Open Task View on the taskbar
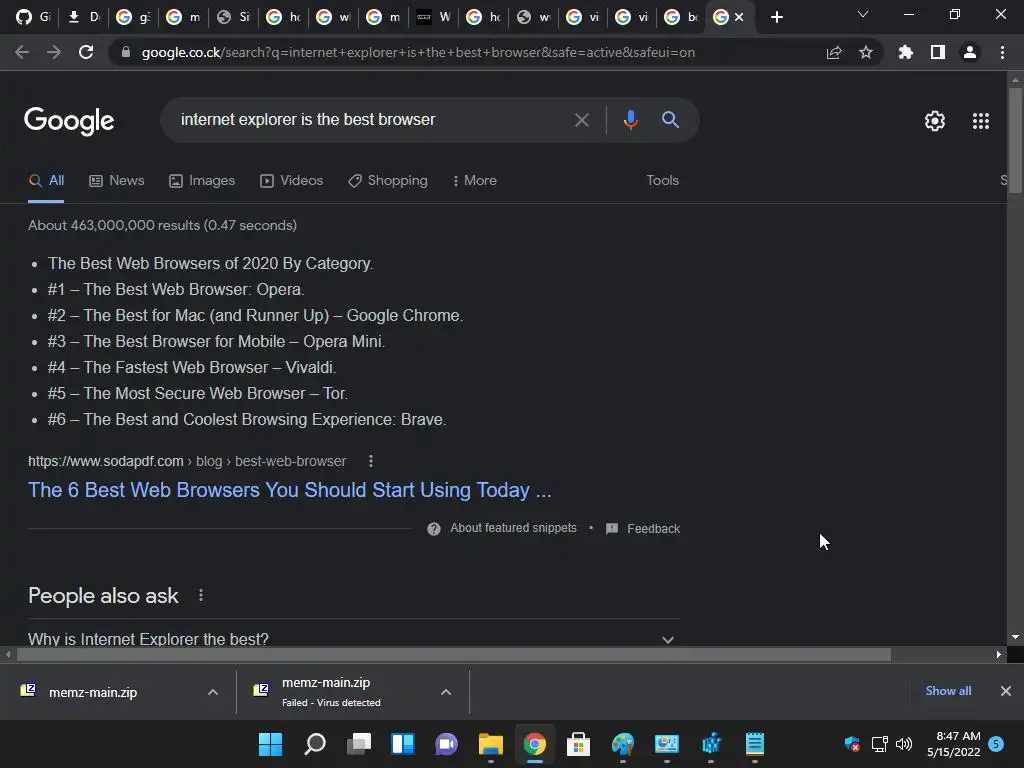 coord(359,744)
